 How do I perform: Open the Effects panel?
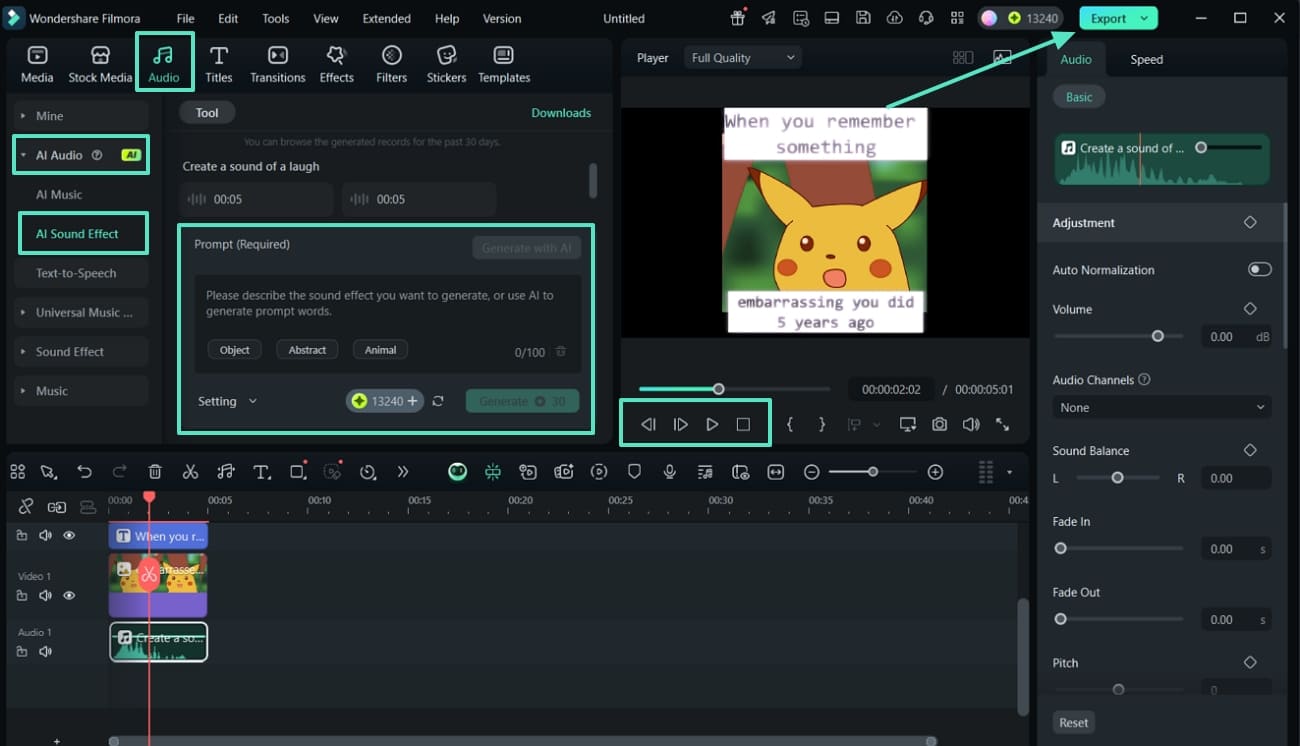(336, 62)
